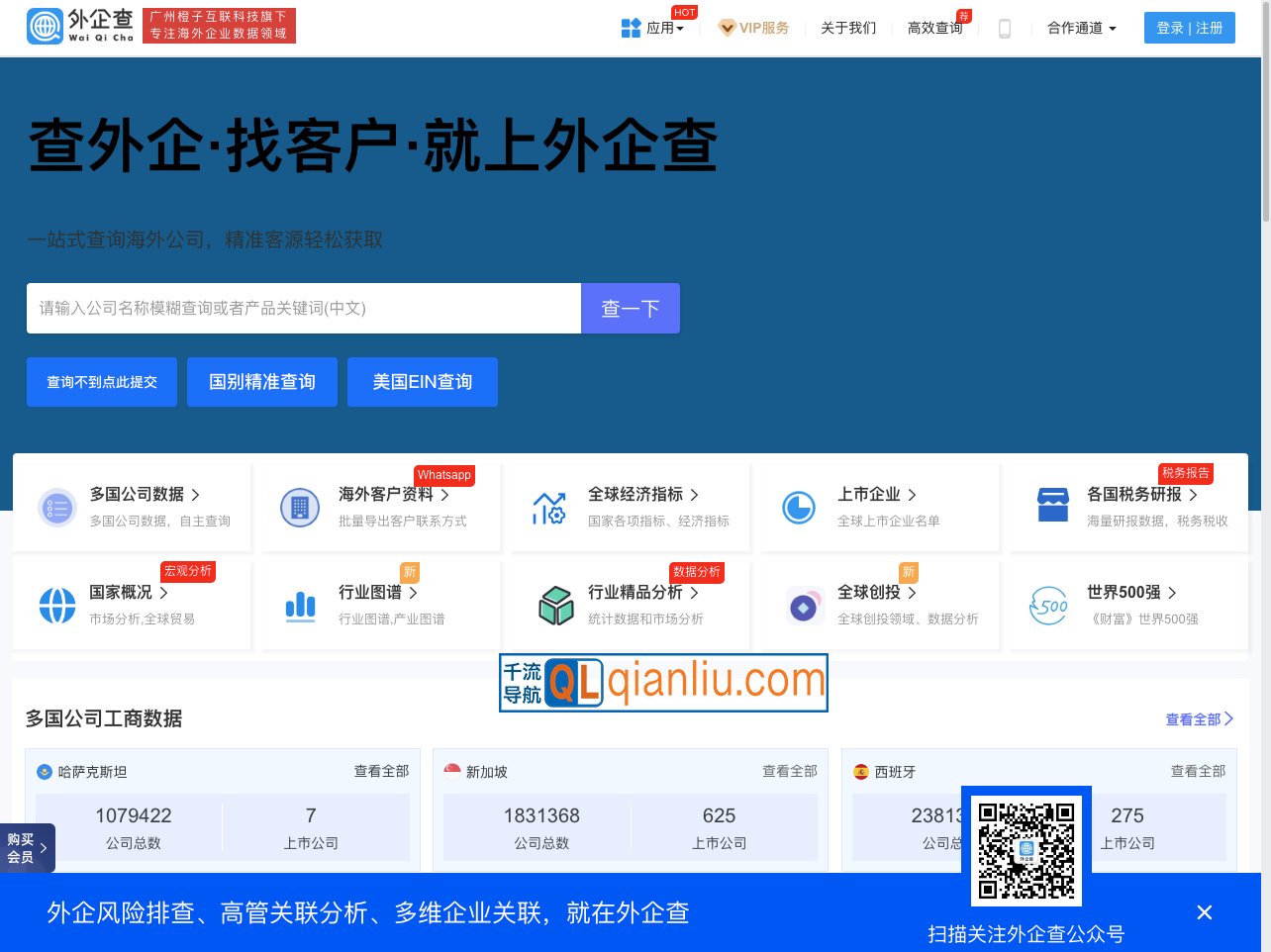Expand 多国公司数据 with its chevron arrow
This screenshot has height=952, width=1271.
(x=196, y=494)
